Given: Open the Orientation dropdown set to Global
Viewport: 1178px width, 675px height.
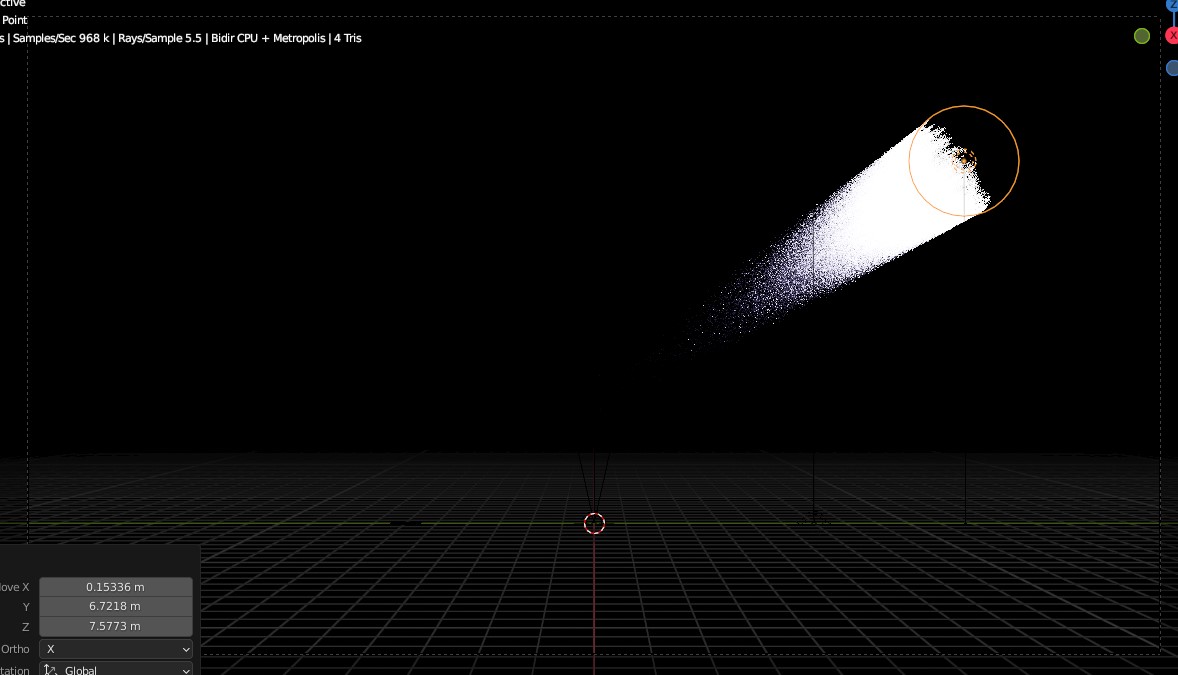Looking at the screenshot, I should pos(116,669).
